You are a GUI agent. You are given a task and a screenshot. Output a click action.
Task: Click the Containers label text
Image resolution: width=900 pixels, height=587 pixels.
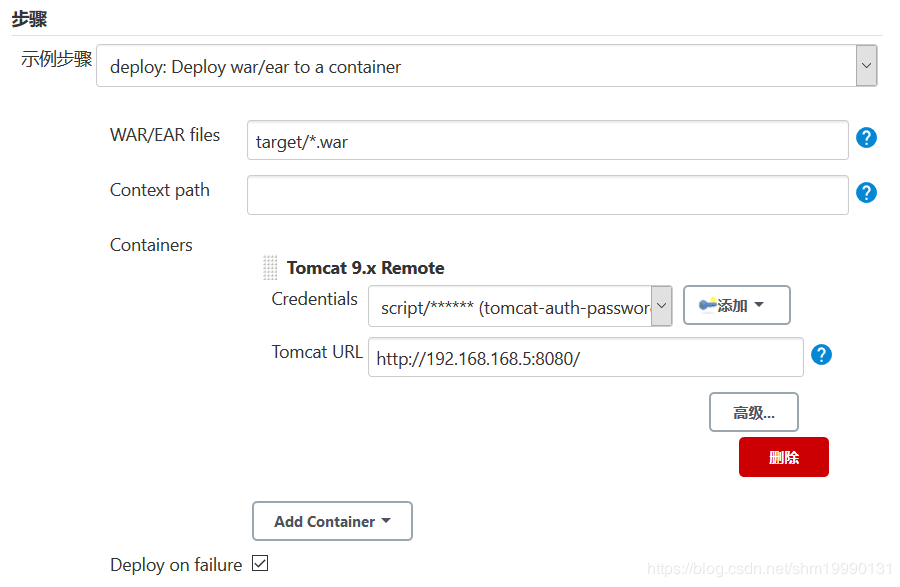coord(151,245)
